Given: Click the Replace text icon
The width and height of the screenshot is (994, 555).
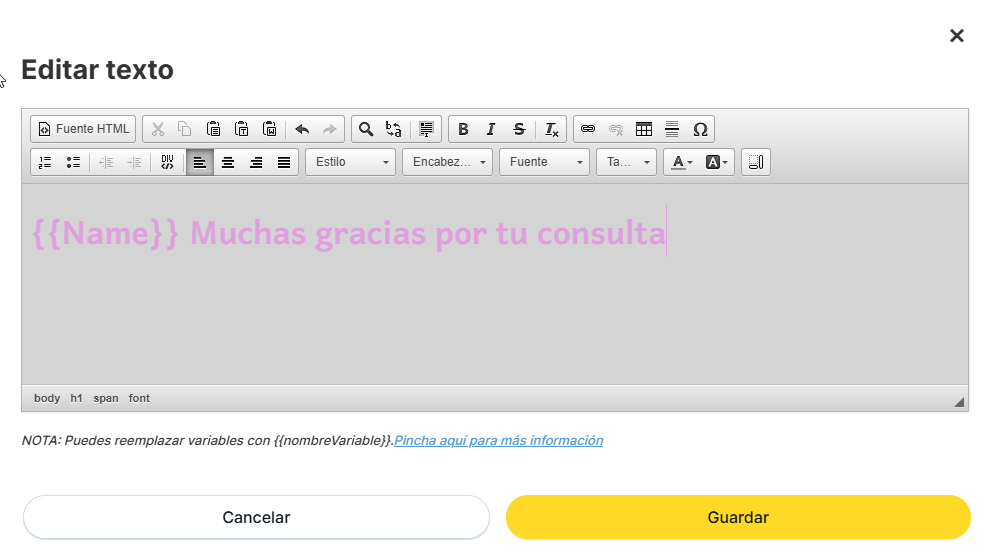Looking at the screenshot, I should click(x=394, y=129).
